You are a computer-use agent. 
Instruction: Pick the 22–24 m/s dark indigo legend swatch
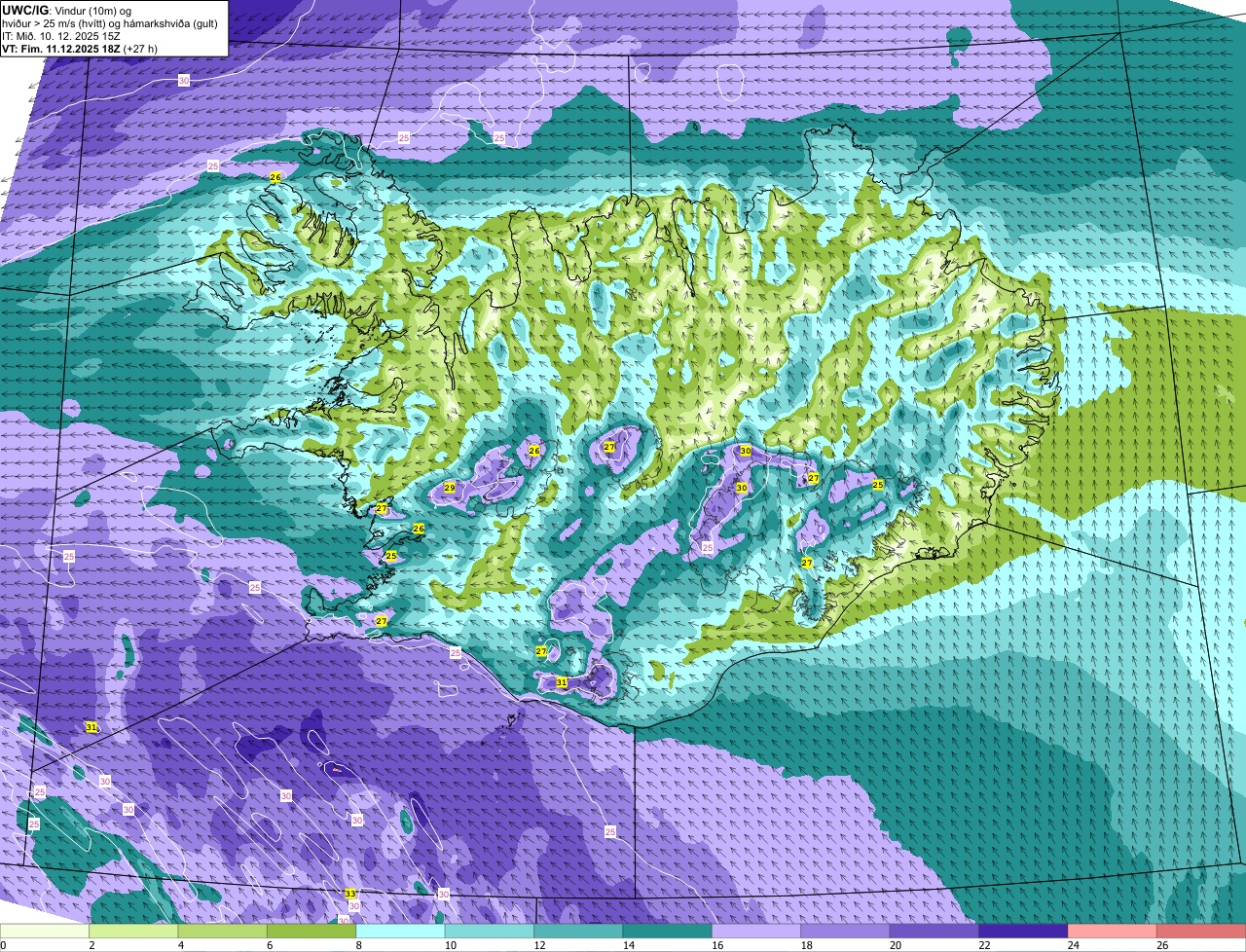[x=1023, y=932]
